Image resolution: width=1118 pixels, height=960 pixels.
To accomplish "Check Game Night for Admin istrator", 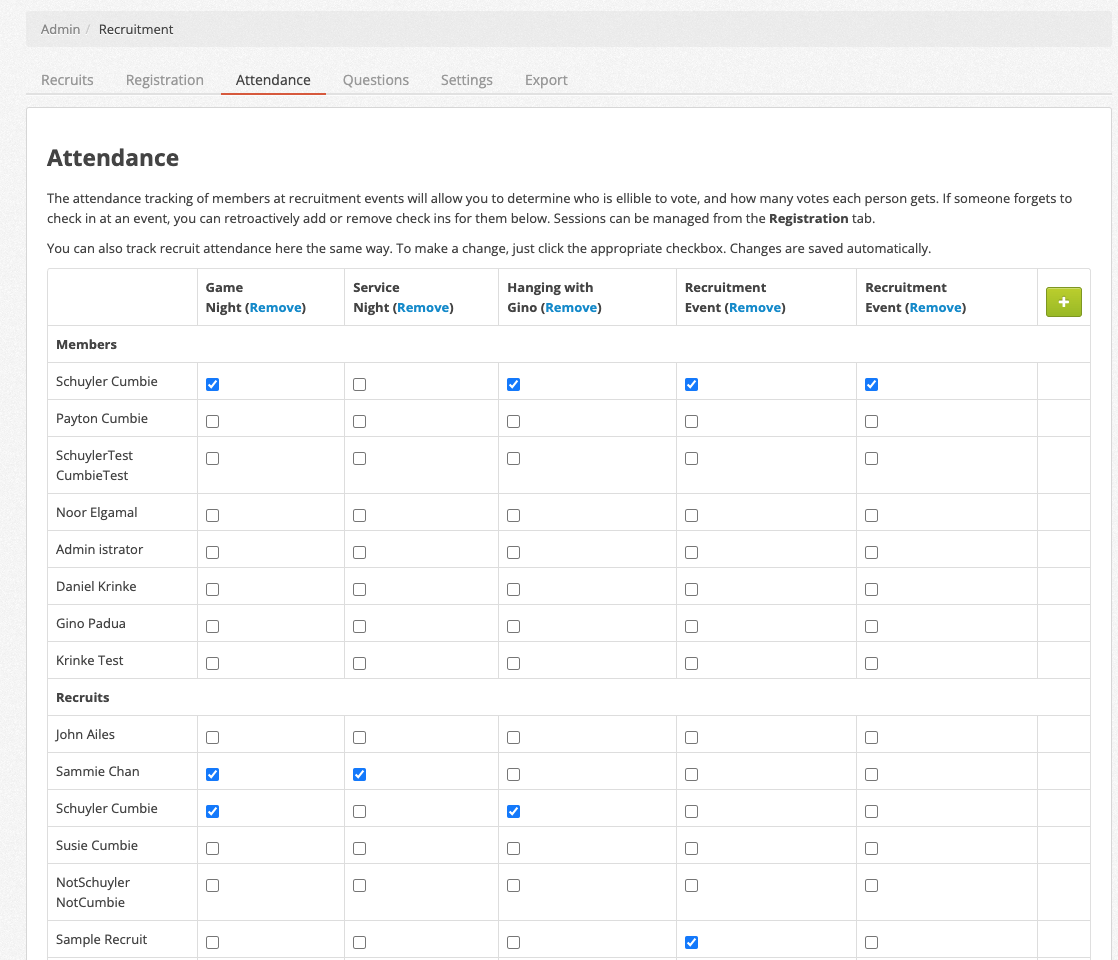I will [x=212, y=553].
